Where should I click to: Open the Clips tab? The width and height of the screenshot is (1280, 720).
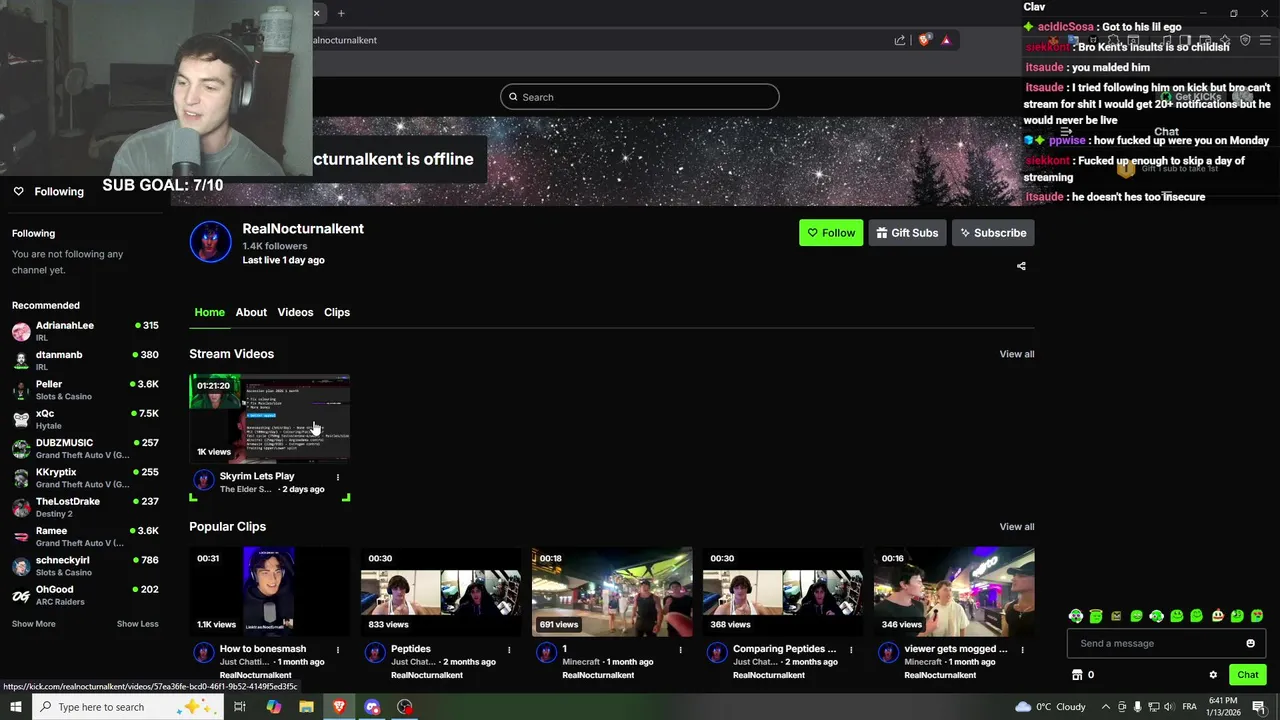[337, 312]
